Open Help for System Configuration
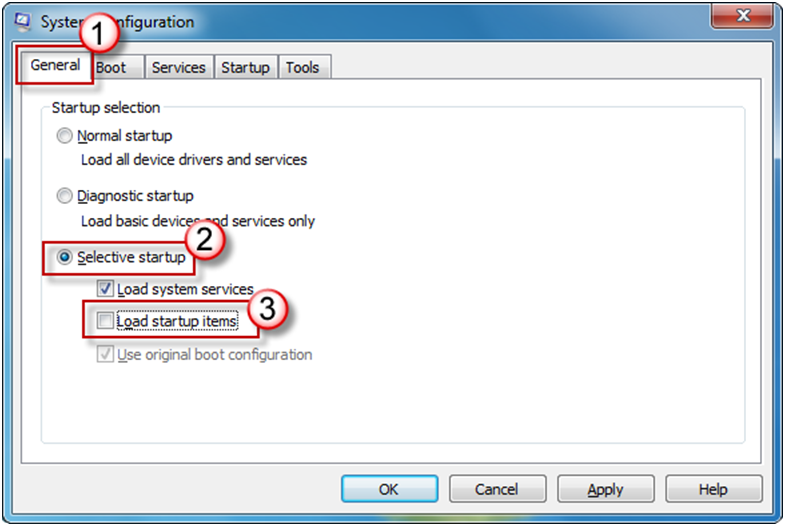 pos(713,489)
